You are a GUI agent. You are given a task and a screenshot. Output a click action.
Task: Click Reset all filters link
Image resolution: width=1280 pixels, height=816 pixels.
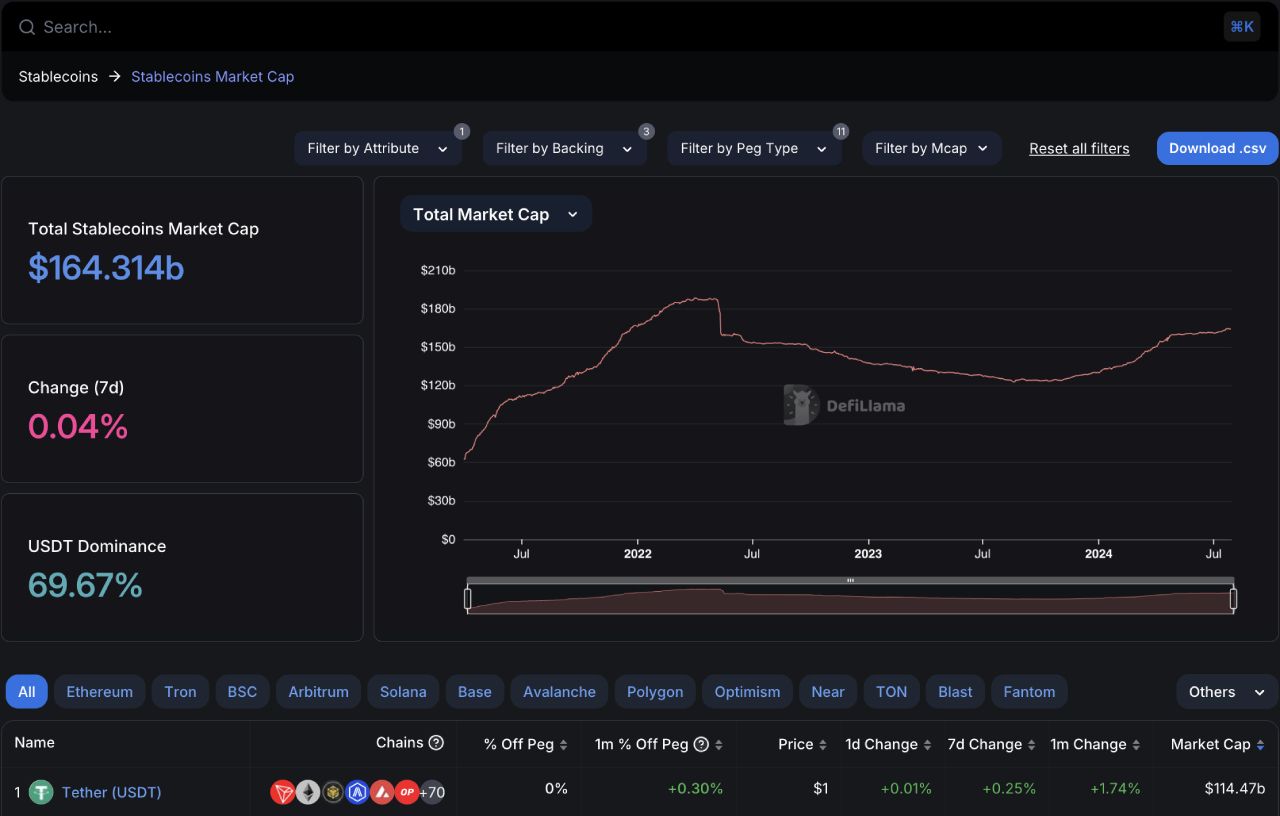pyautogui.click(x=1079, y=148)
